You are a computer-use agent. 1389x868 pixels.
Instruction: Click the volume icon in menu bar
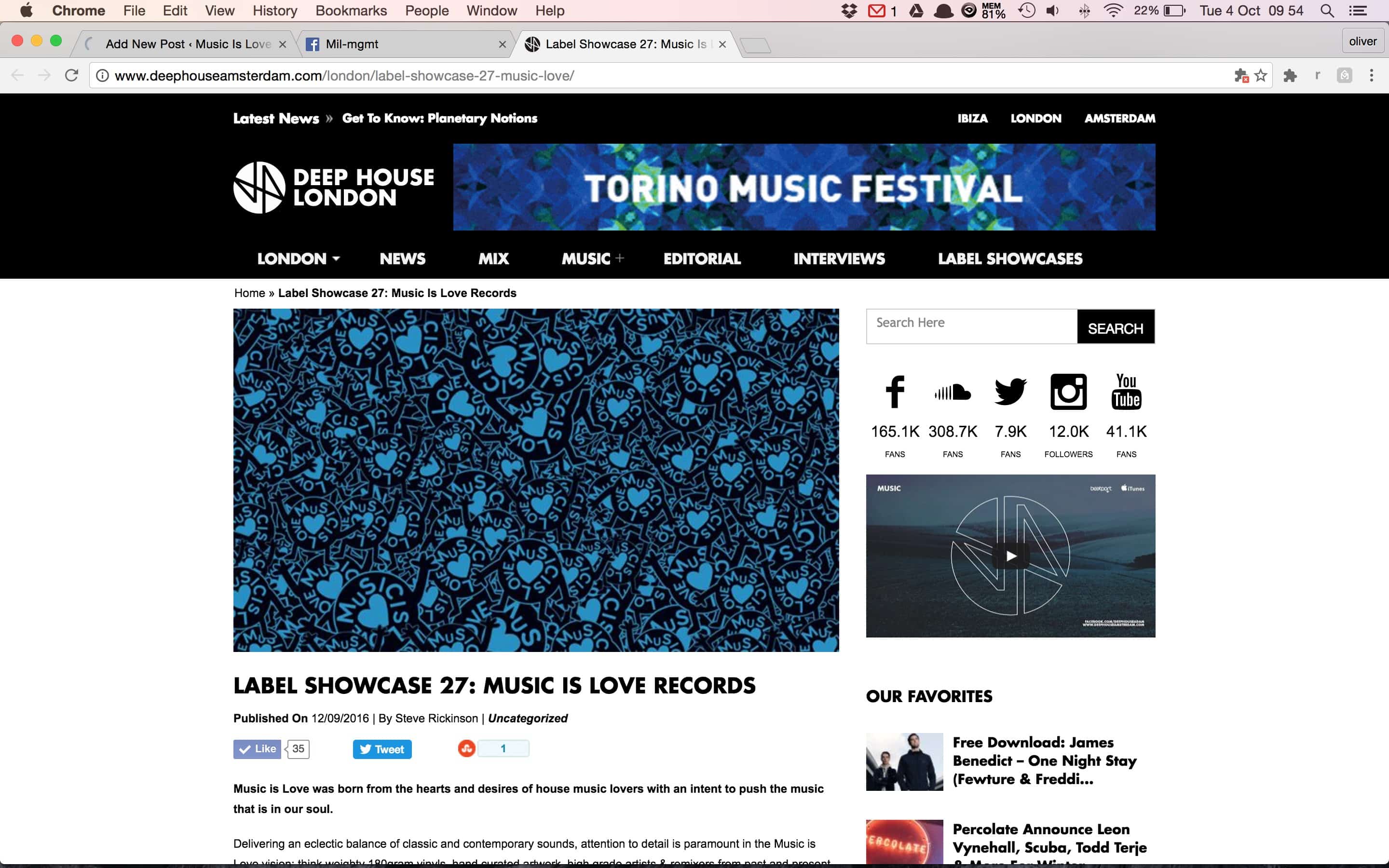point(1052,10)
